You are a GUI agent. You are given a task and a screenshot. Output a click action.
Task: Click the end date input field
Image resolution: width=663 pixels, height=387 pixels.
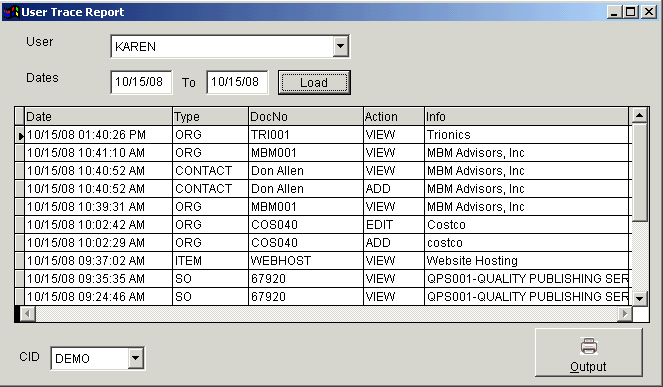tap(237, 82)
